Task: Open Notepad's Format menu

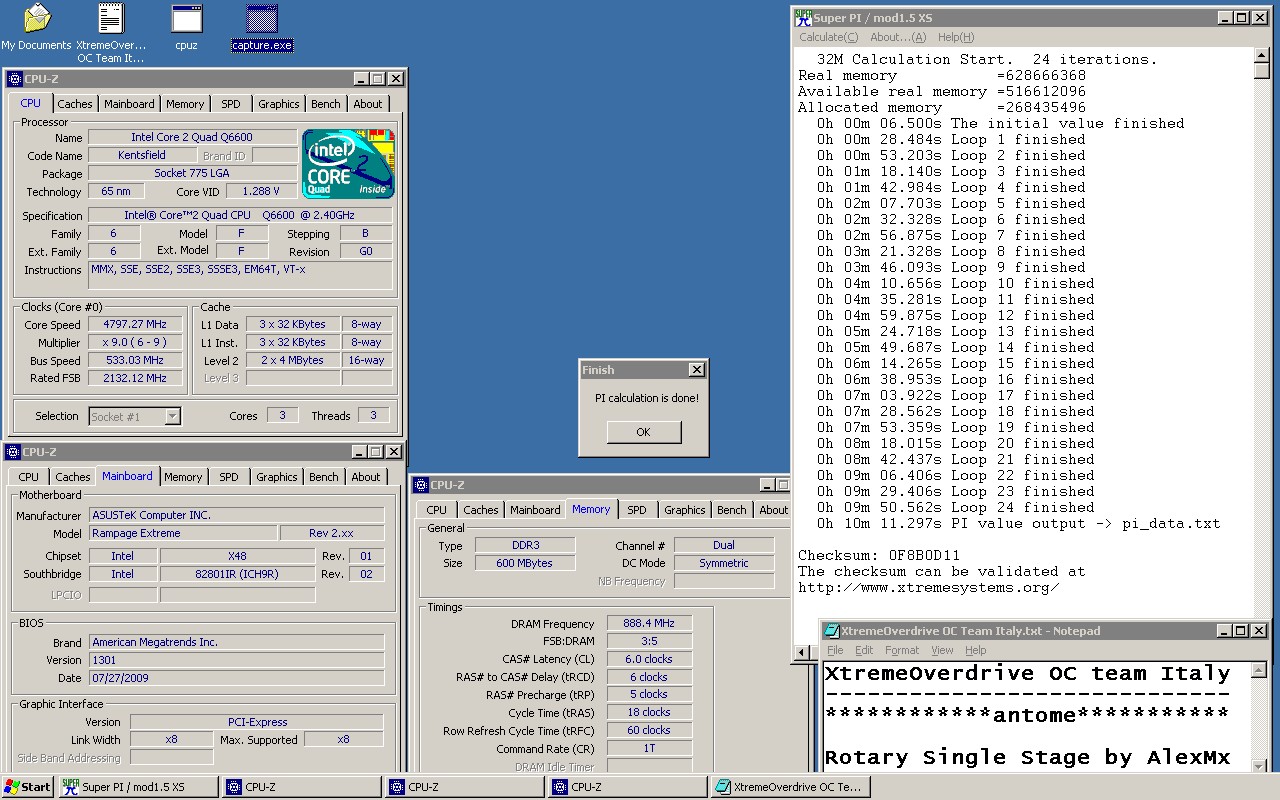Action: click(x=902, y=650)
